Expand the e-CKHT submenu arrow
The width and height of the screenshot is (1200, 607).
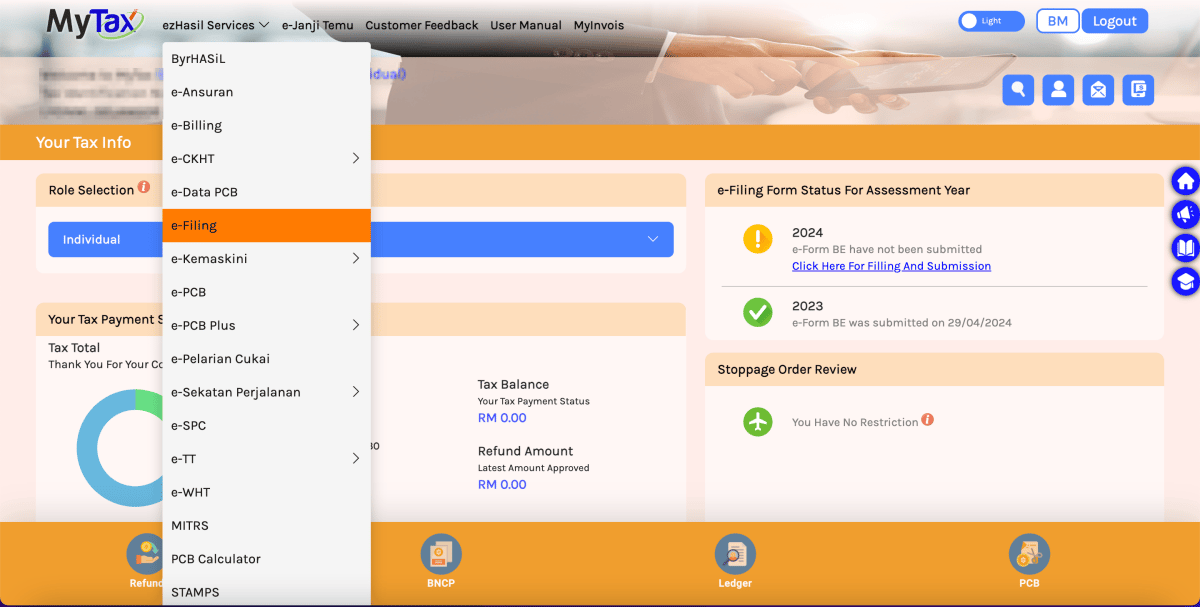point(356,158)
